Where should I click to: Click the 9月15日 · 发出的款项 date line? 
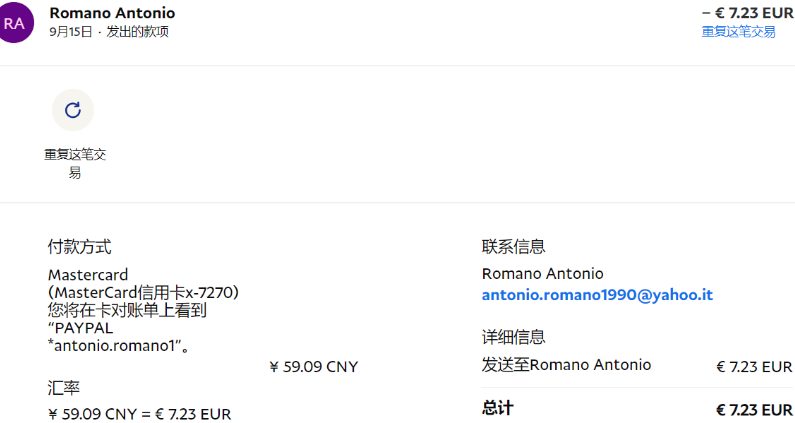click(108, 31)
